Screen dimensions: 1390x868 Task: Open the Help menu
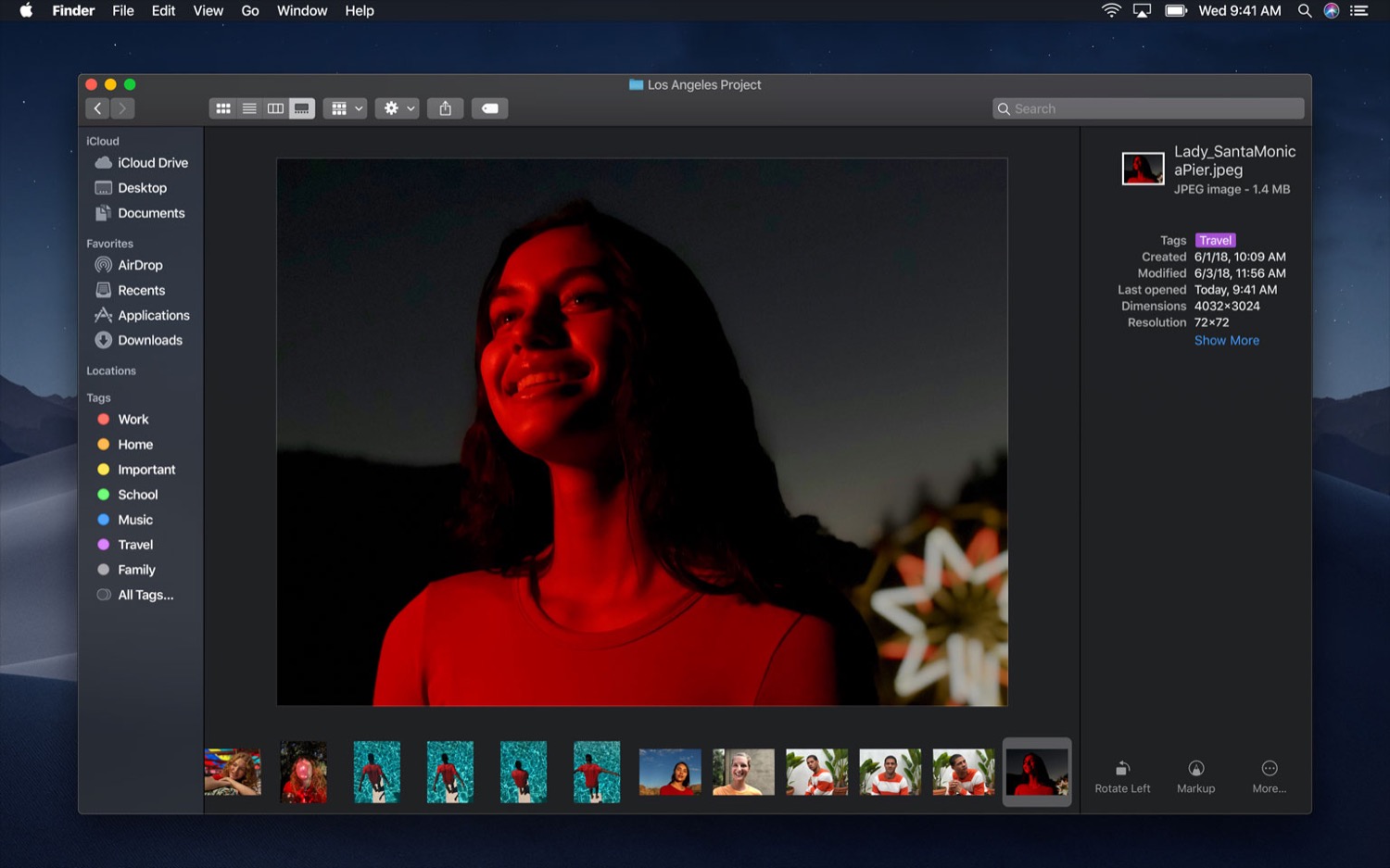click(360, 11)
